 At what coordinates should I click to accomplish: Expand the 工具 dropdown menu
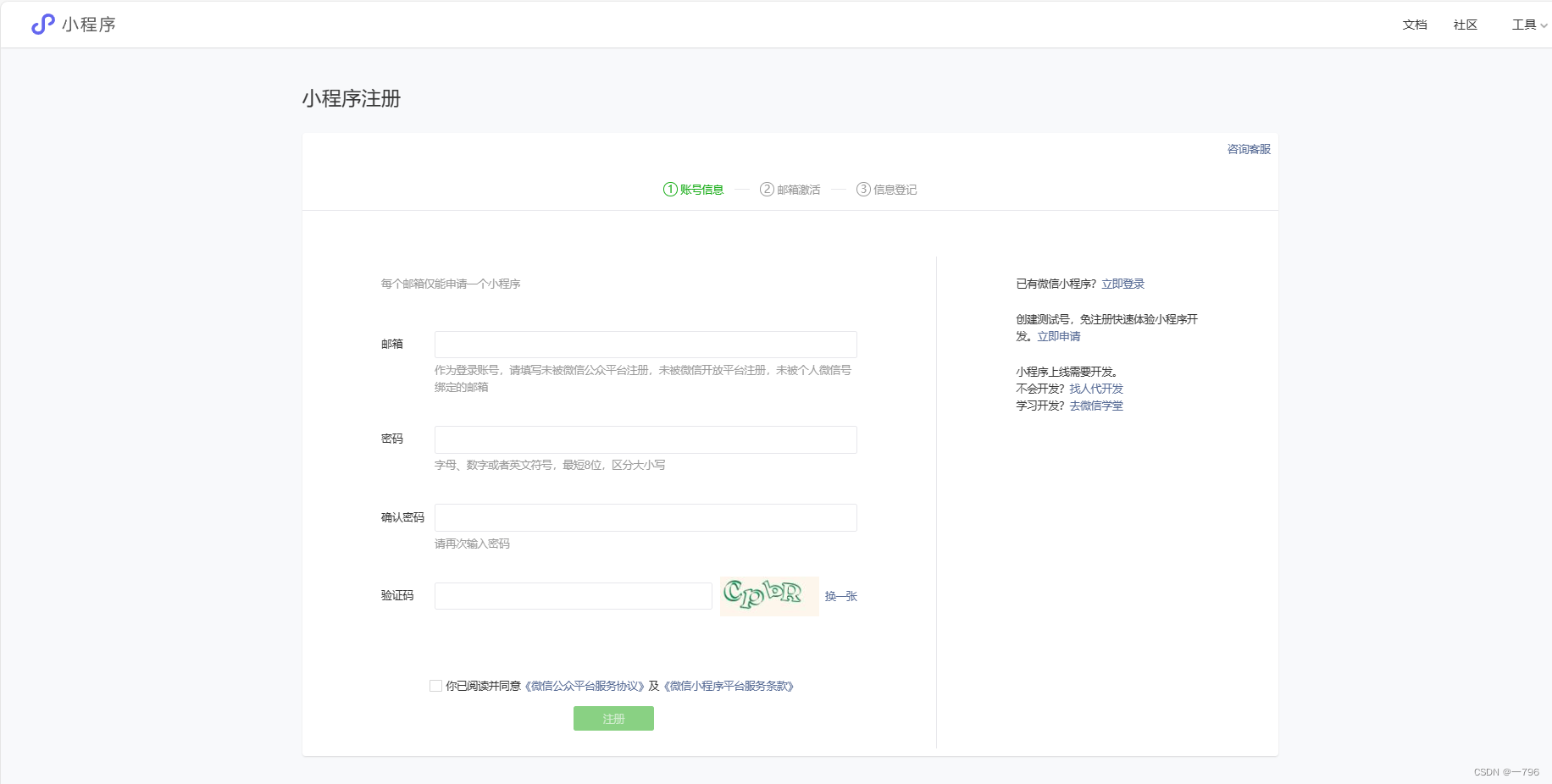click(1529, 25)
